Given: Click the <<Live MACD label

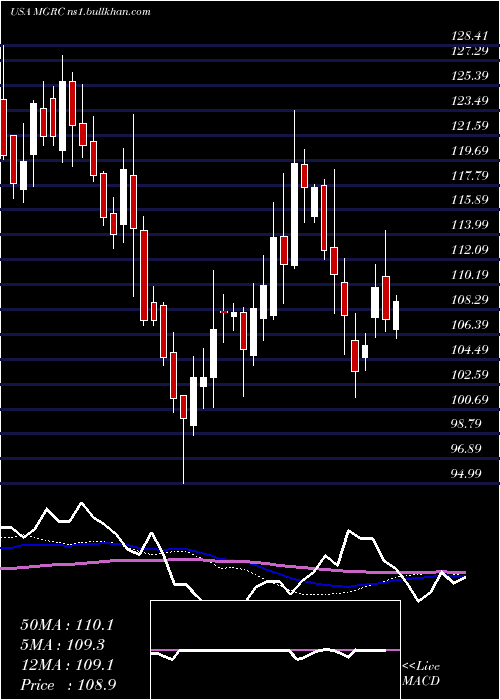Looking at the screenshot, I should tap(421, 674).
